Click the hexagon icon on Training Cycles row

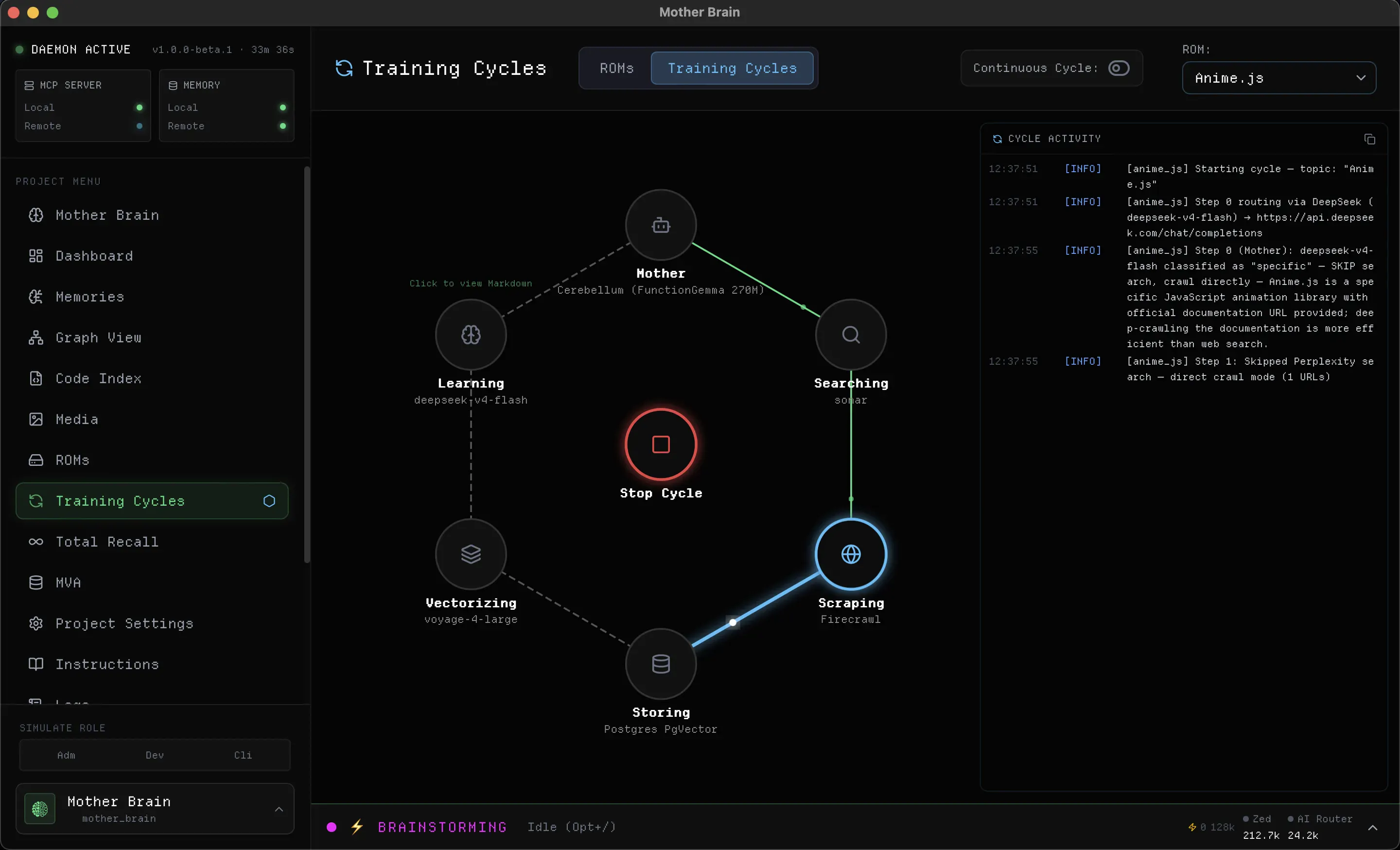pyautogui.click(x=269, y=500)
